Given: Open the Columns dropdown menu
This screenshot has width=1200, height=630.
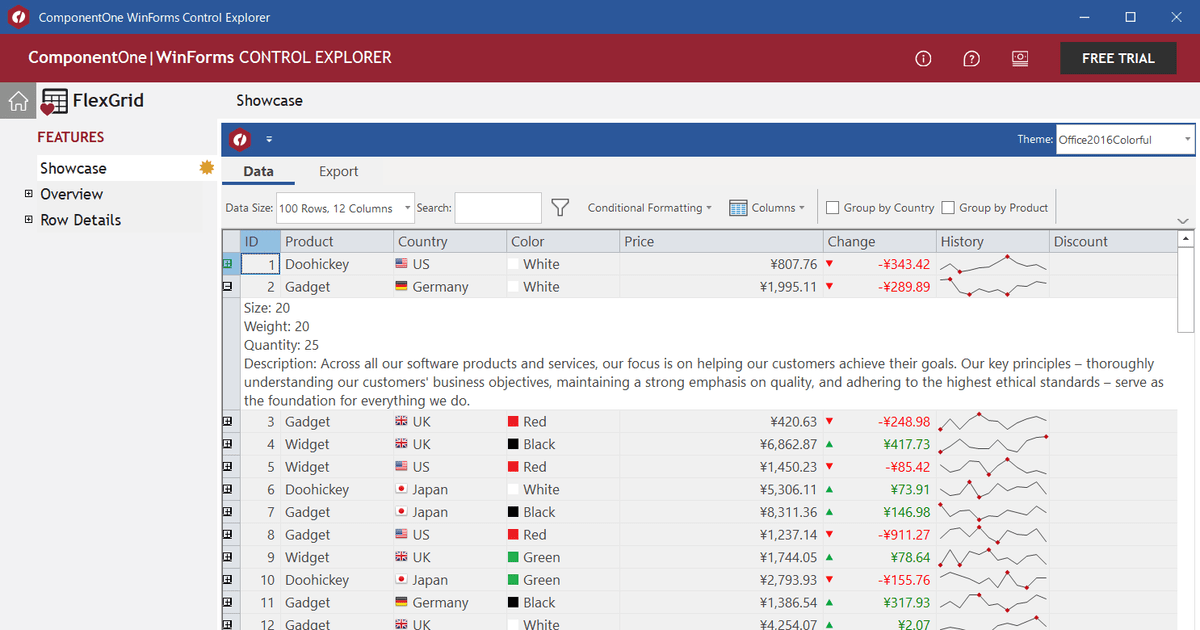Looking at the screenshot, I should (x=767, y=208).
